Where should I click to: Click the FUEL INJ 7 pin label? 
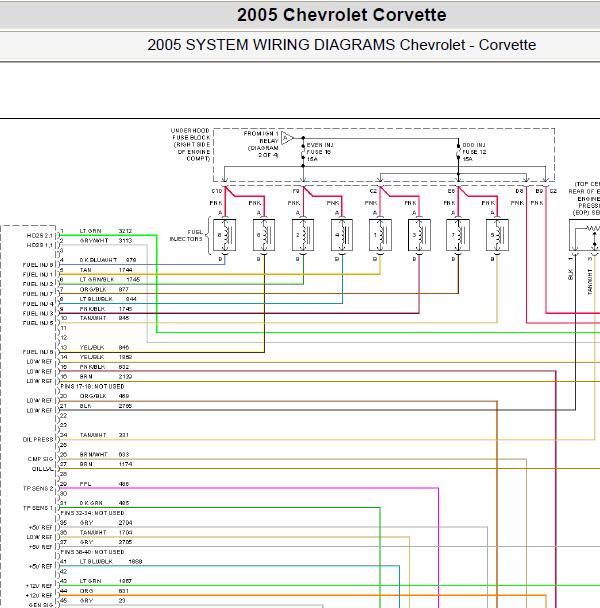[38, 294]
